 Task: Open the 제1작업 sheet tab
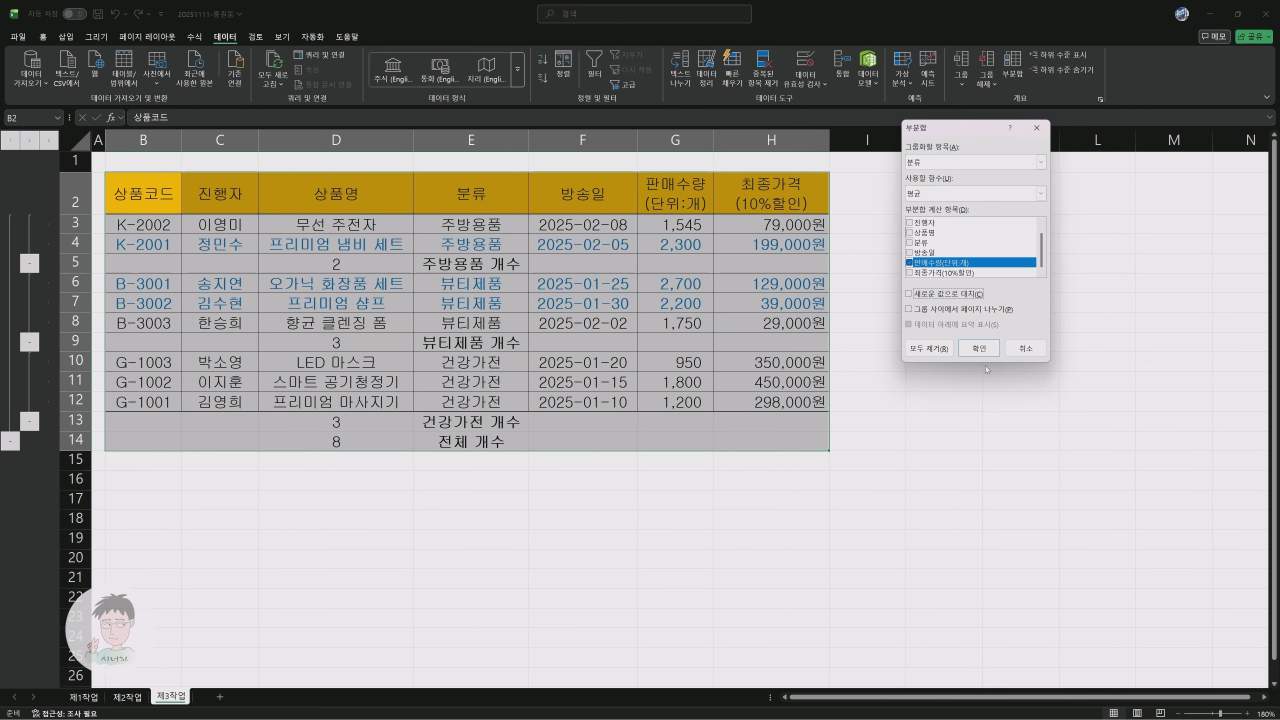(83, 697)
